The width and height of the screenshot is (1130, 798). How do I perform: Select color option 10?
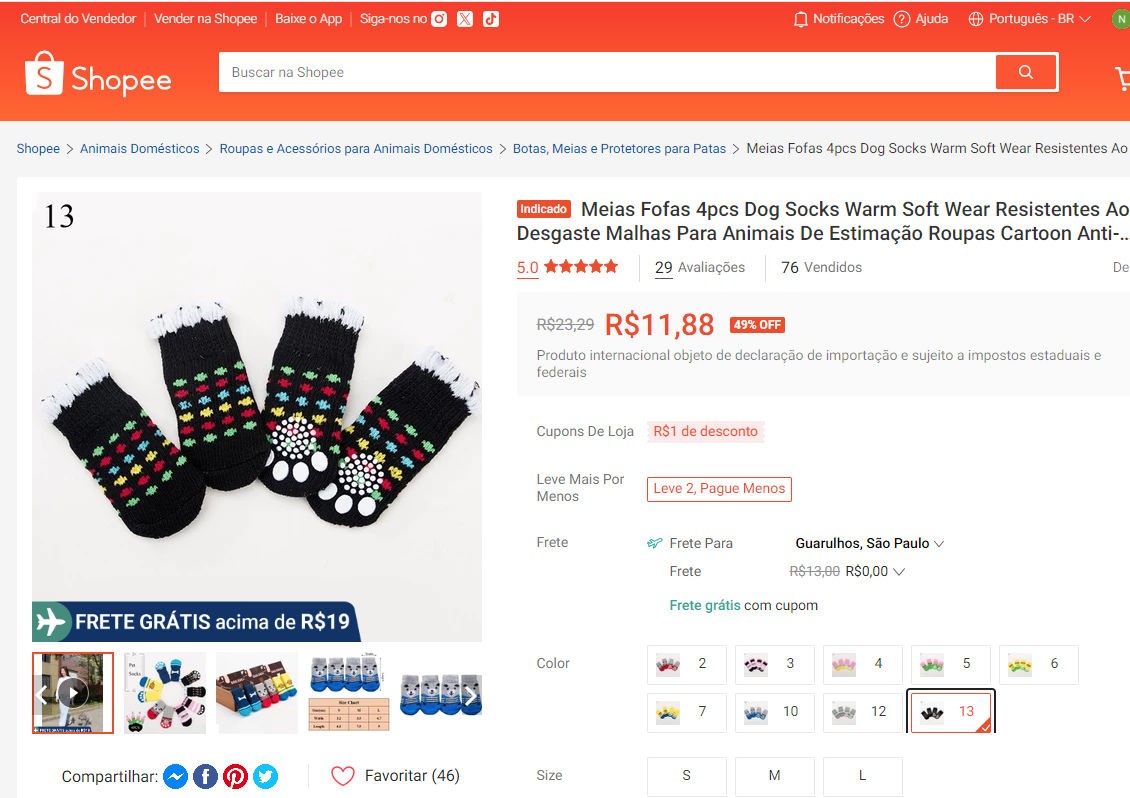[774, 712]
